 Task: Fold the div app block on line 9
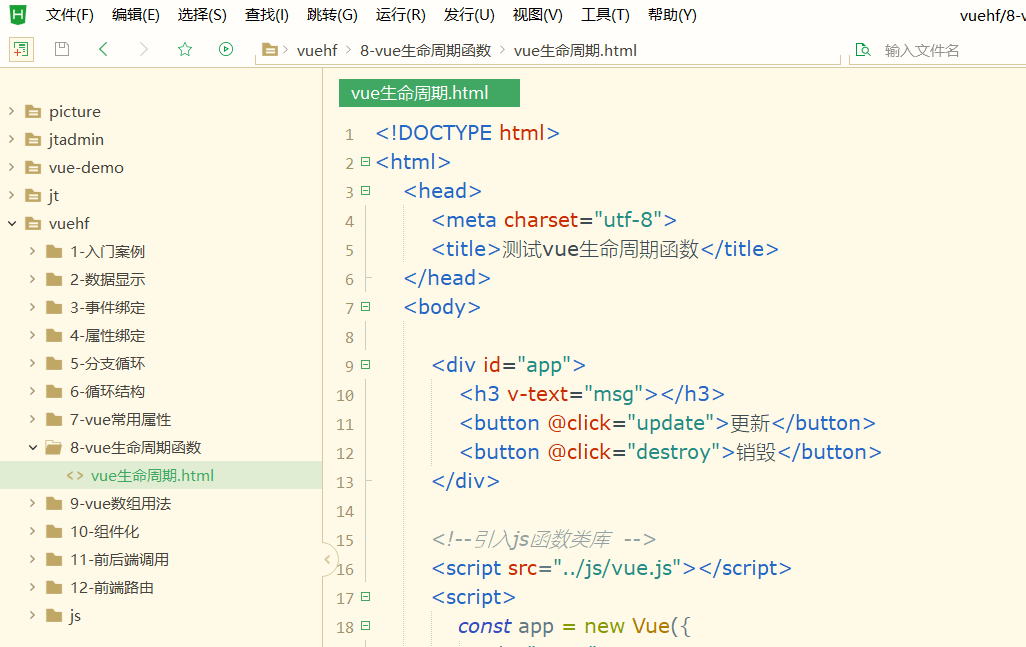click(366, 364)
